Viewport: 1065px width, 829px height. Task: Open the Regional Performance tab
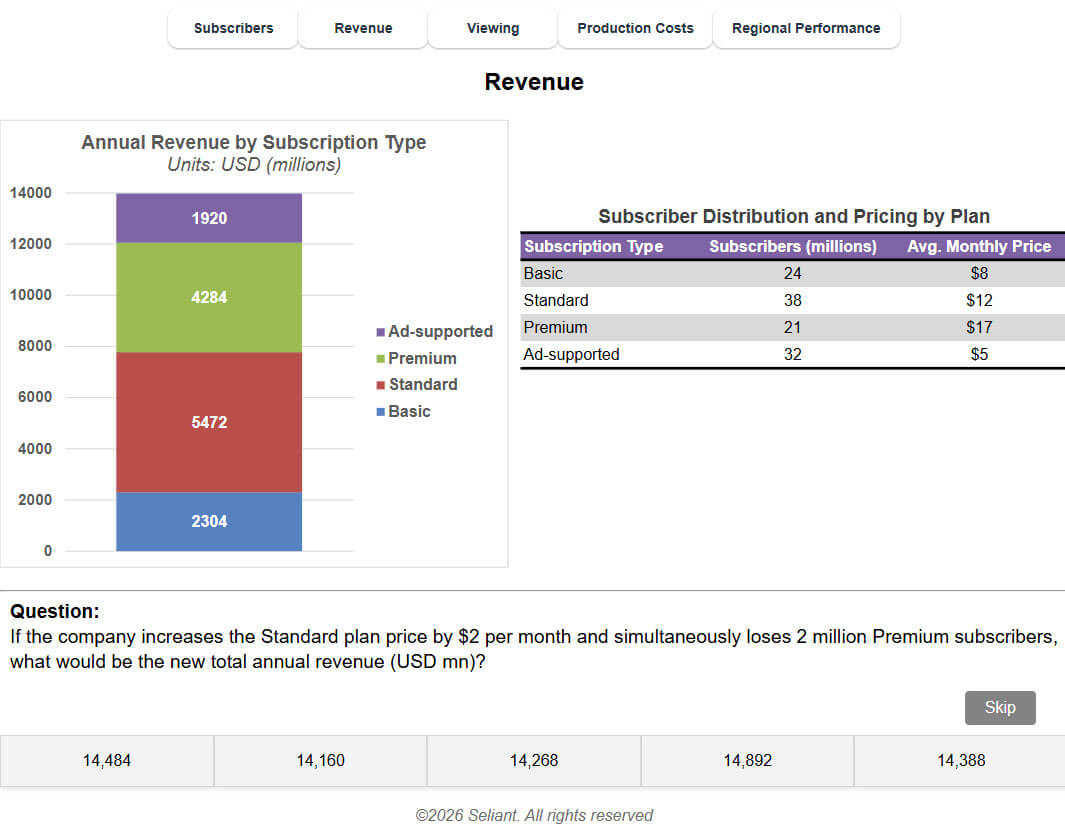pos(806,28)
